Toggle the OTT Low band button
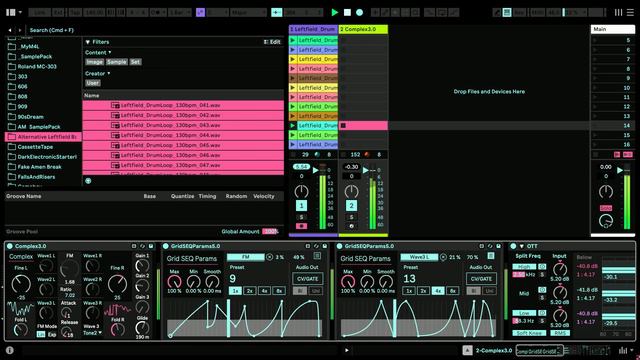The image size is (640, 360). 524,313
